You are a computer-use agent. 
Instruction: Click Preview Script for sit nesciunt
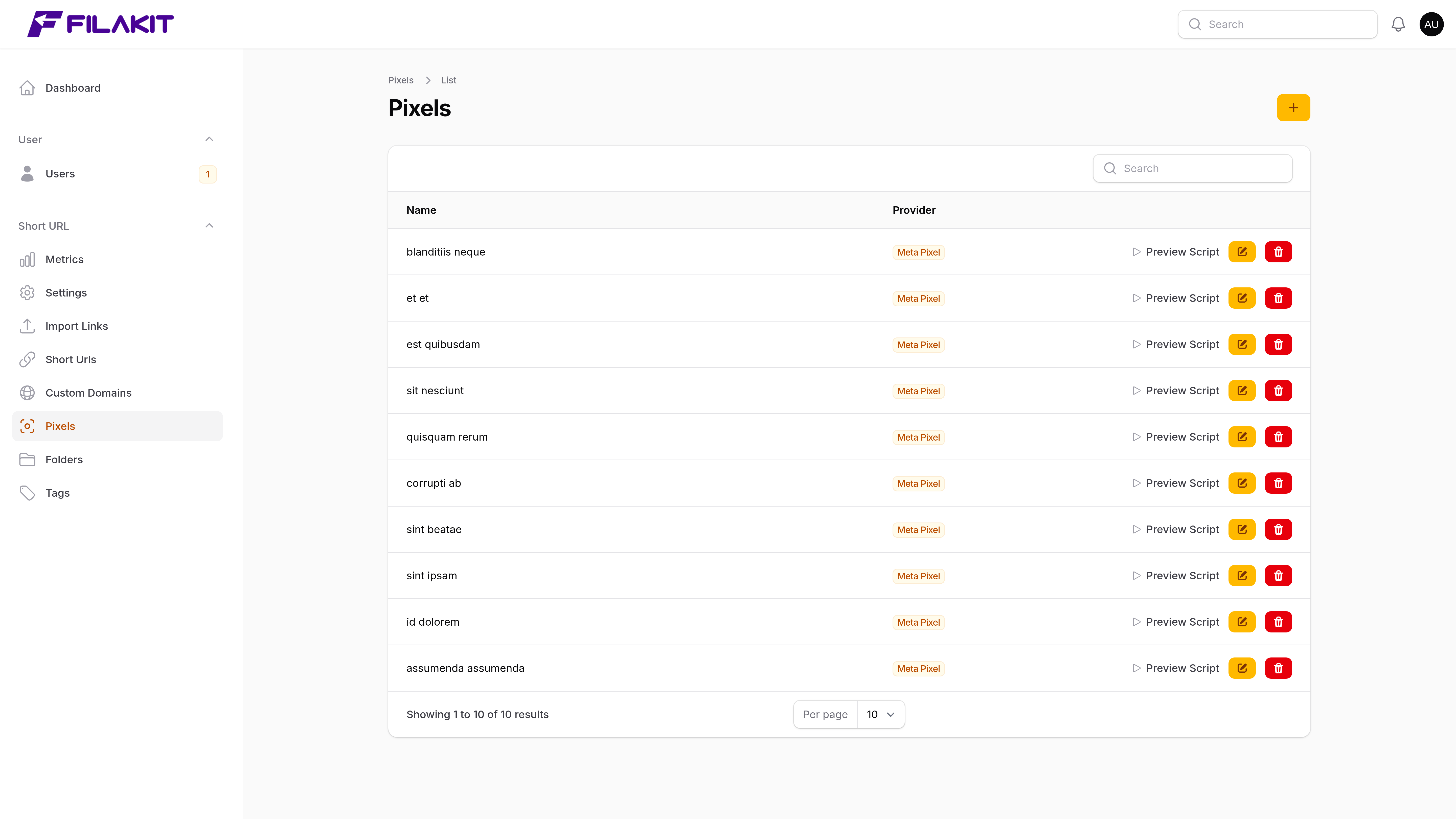point(1176,391)
